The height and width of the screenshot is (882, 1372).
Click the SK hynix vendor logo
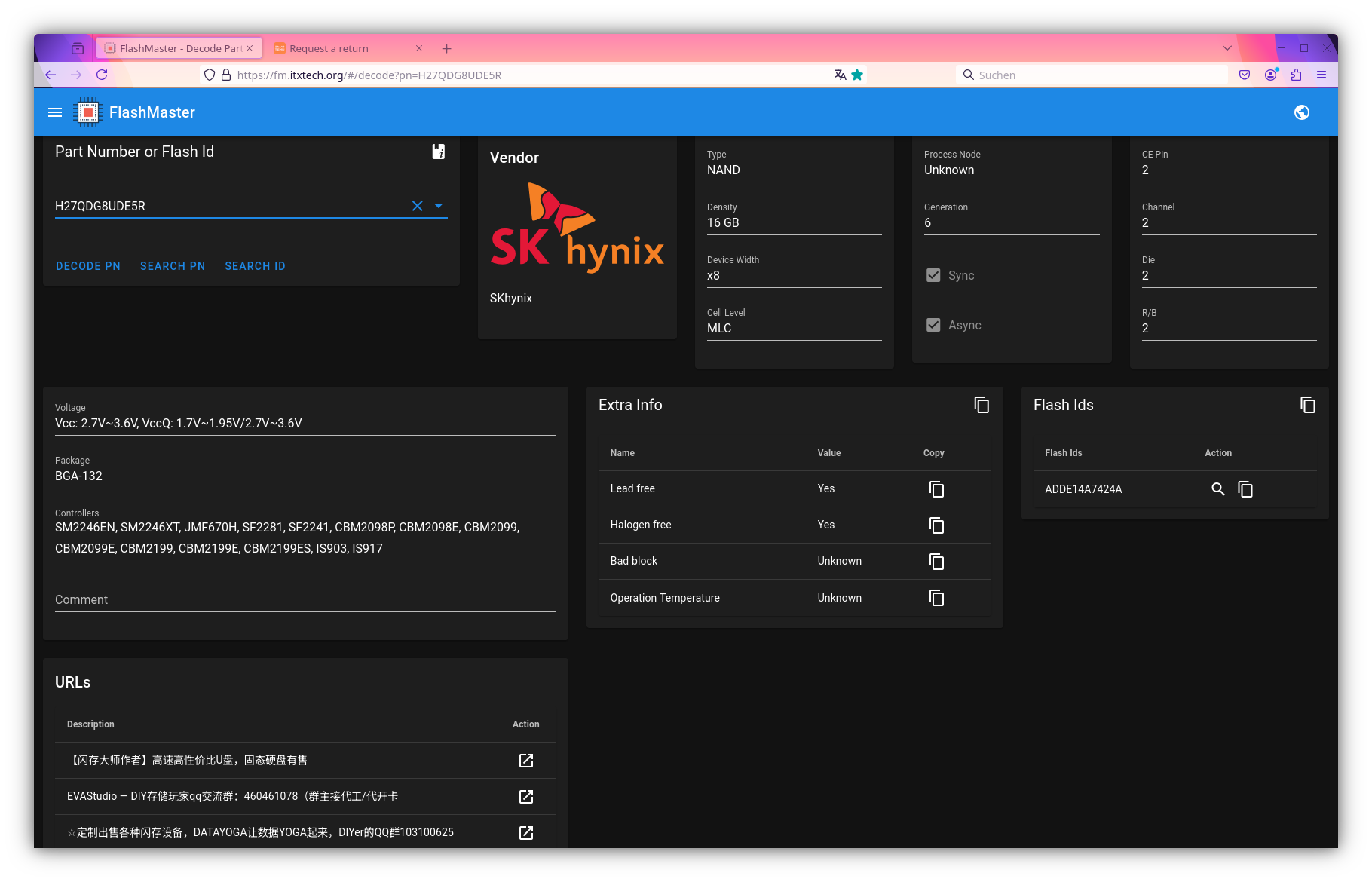(577, 228)
